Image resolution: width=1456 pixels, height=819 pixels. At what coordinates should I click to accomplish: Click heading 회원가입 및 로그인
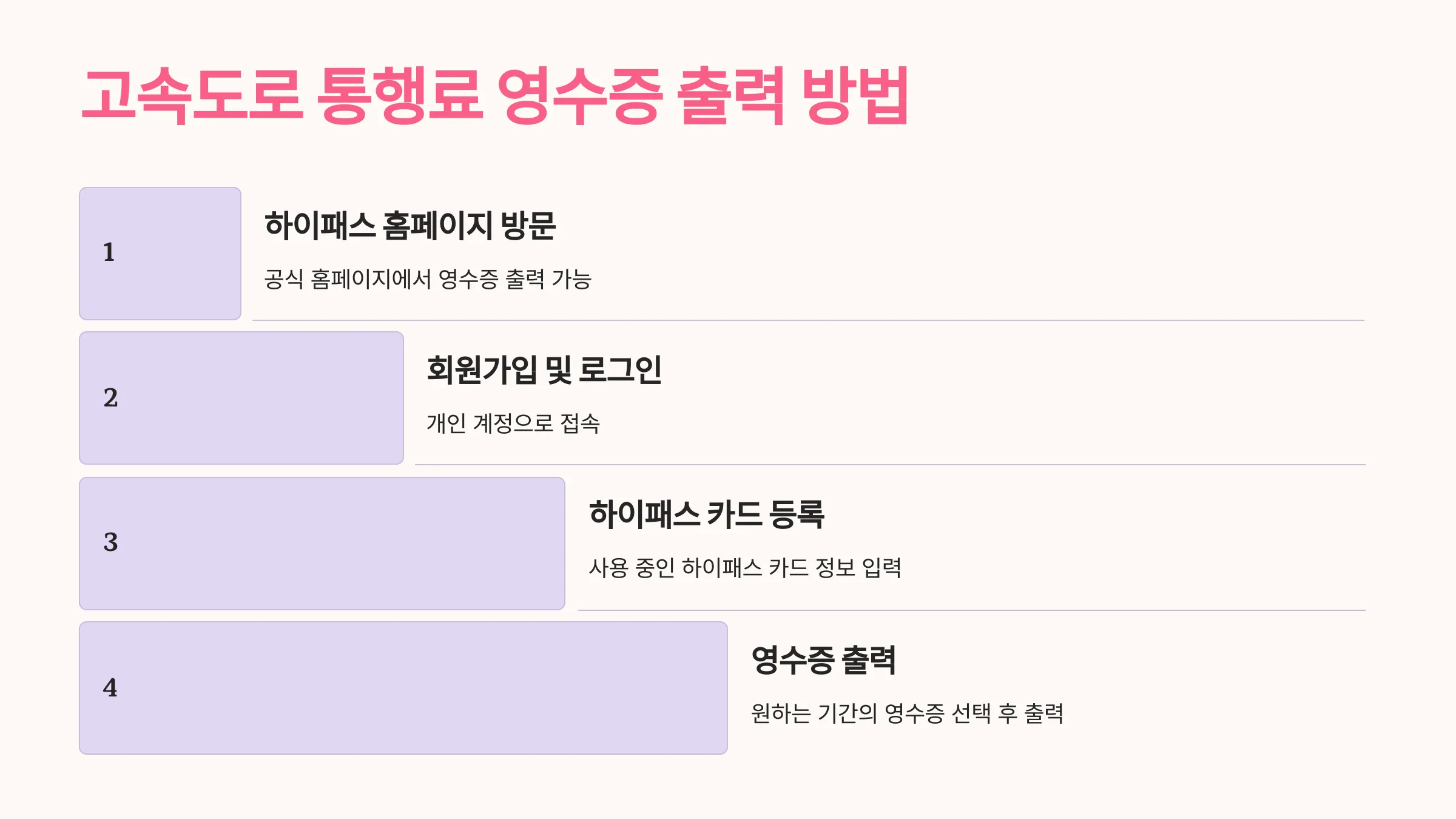coord(544,370)
